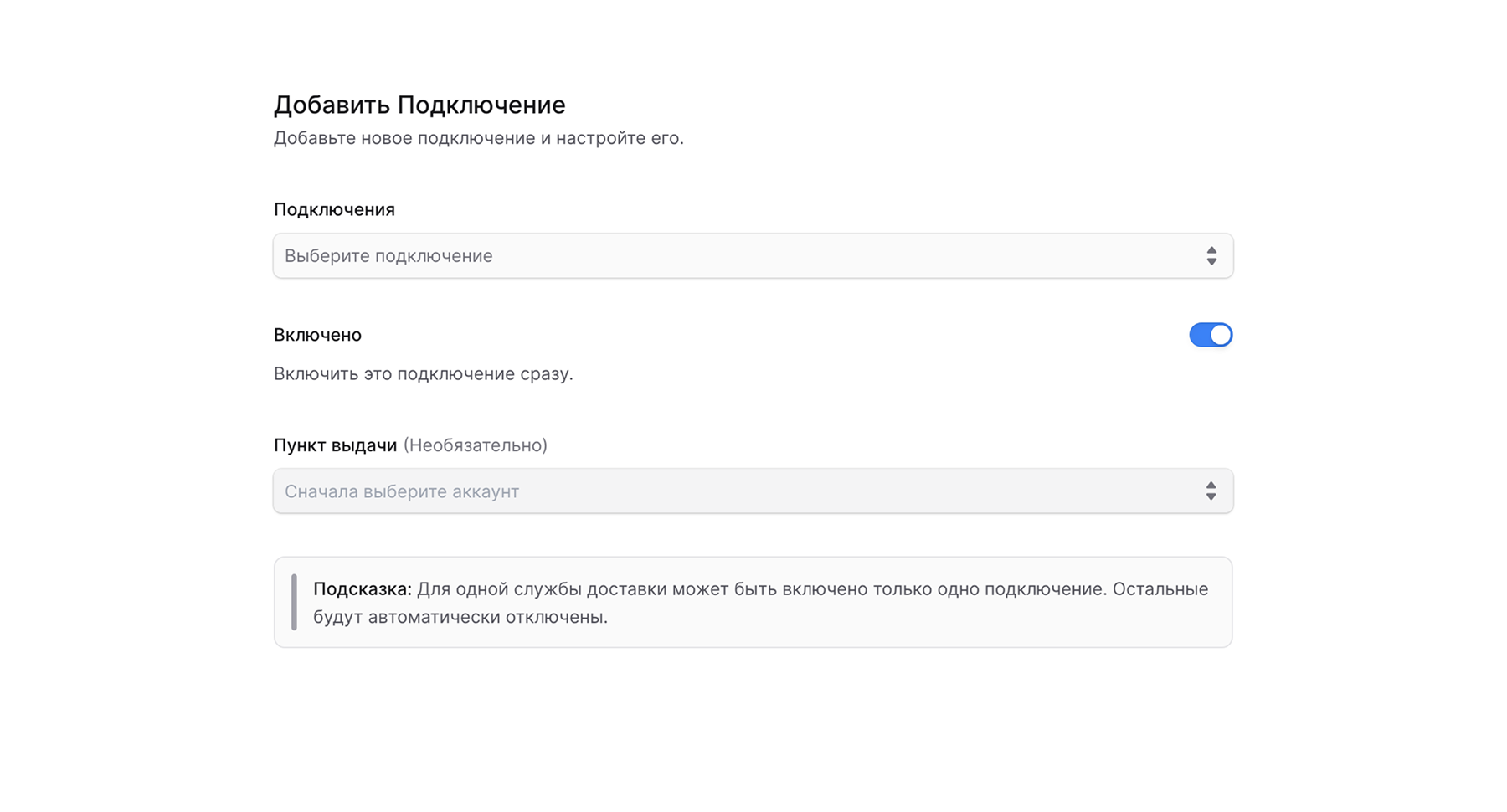Viewport: 1507px width, 812px height.
Task: Click inside the hint box about delivery services
Action: pyautogui.click(x=752, y=602)
